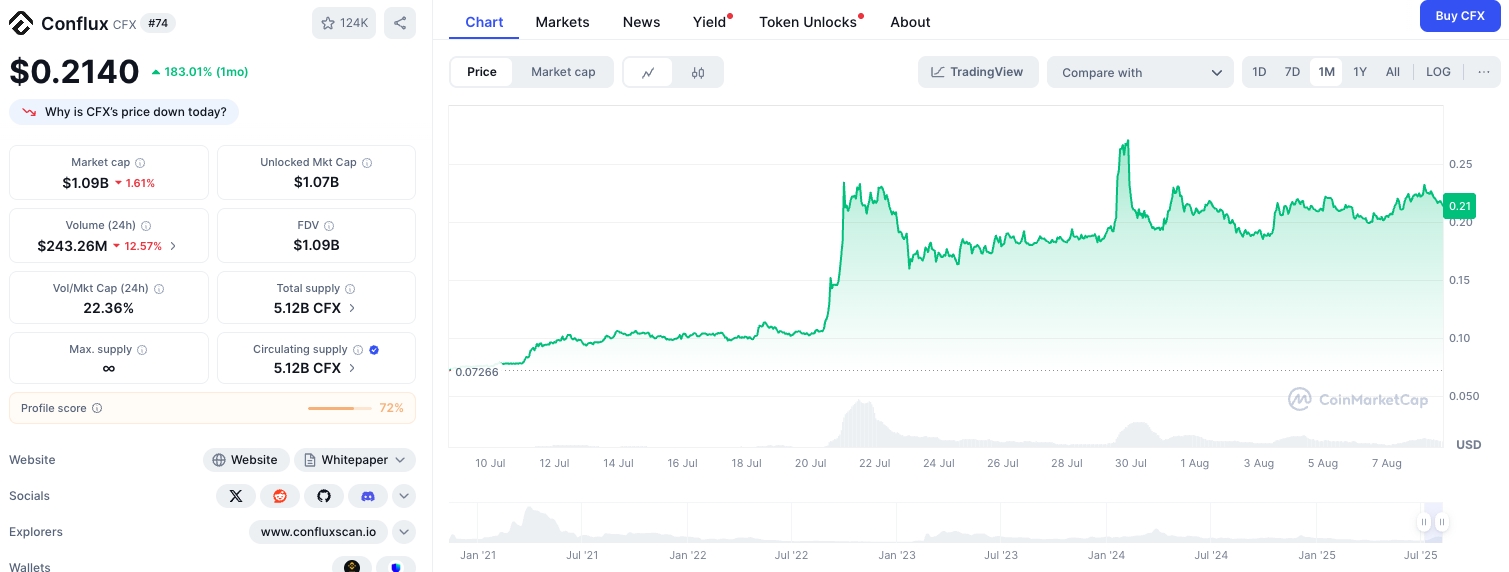Set chart range to 1Y

tap(1360, 72)
